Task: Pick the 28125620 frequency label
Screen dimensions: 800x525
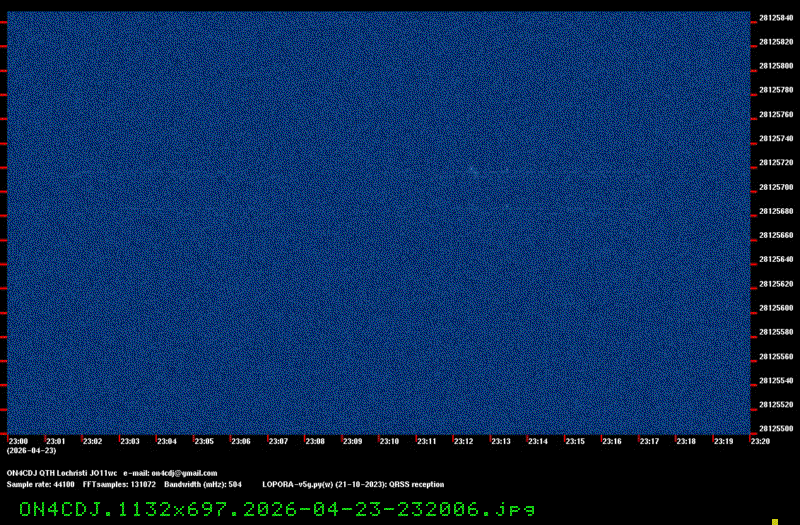Action: 776,284
